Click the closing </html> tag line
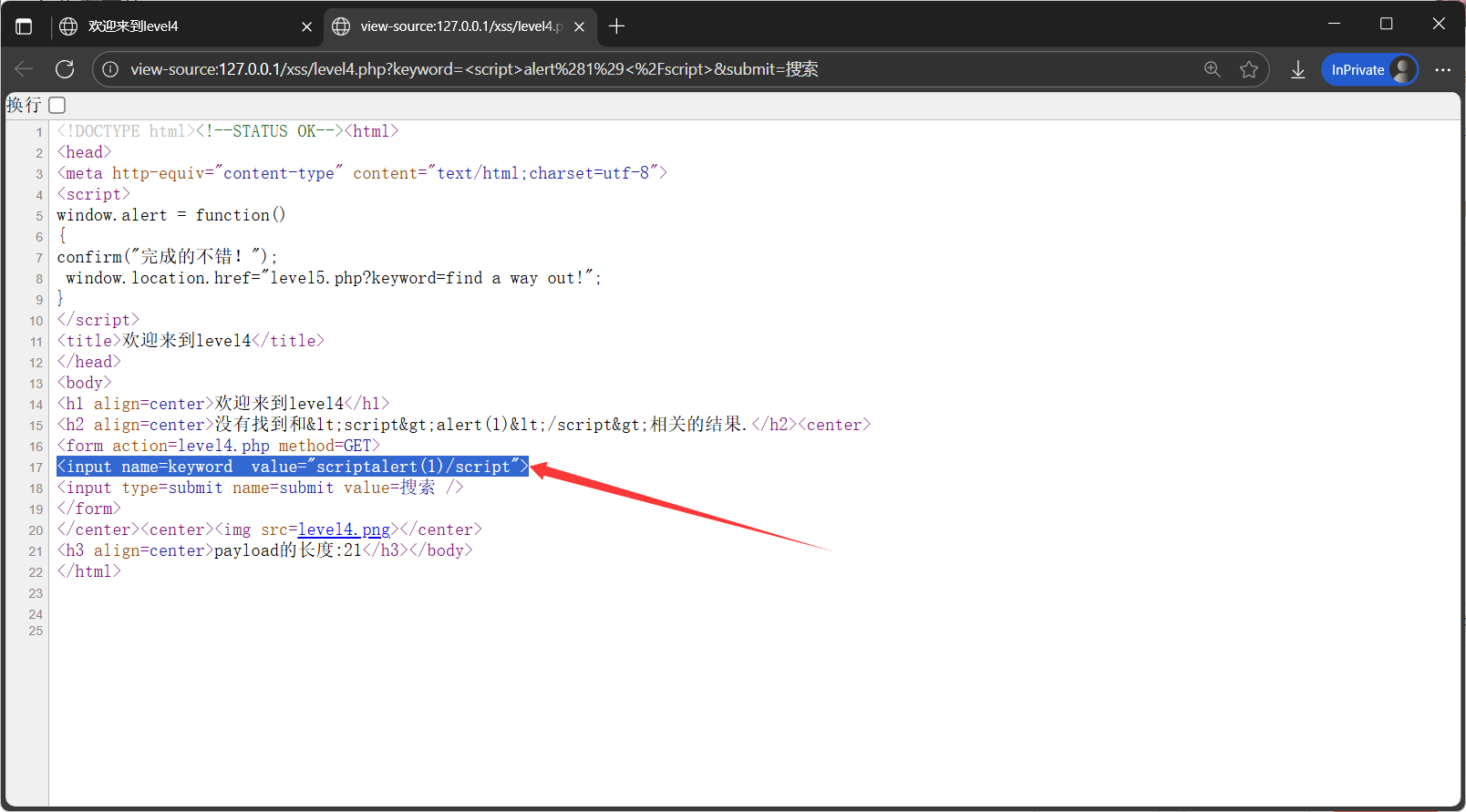The width and height of the screenshot is (1466, 812). [88, 571]
